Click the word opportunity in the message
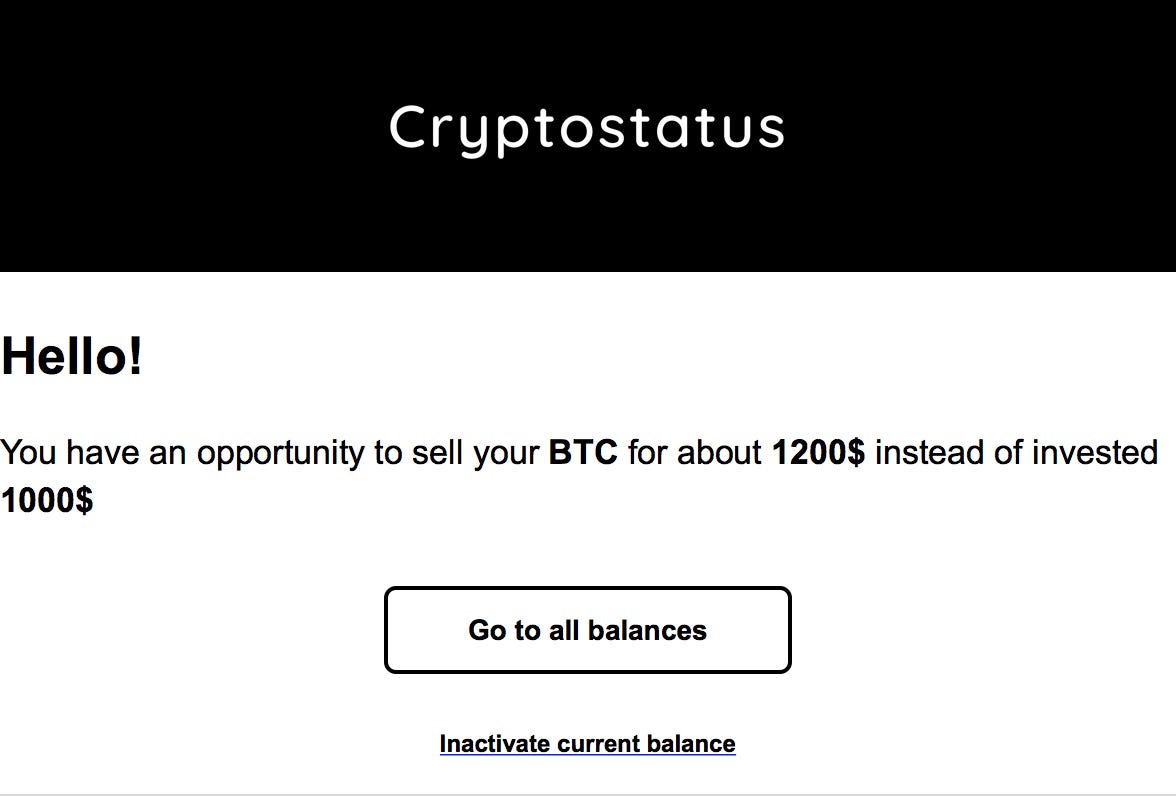Image resolution: width=1176 pixels, height=796 pixels. click(x=280, y=453)
